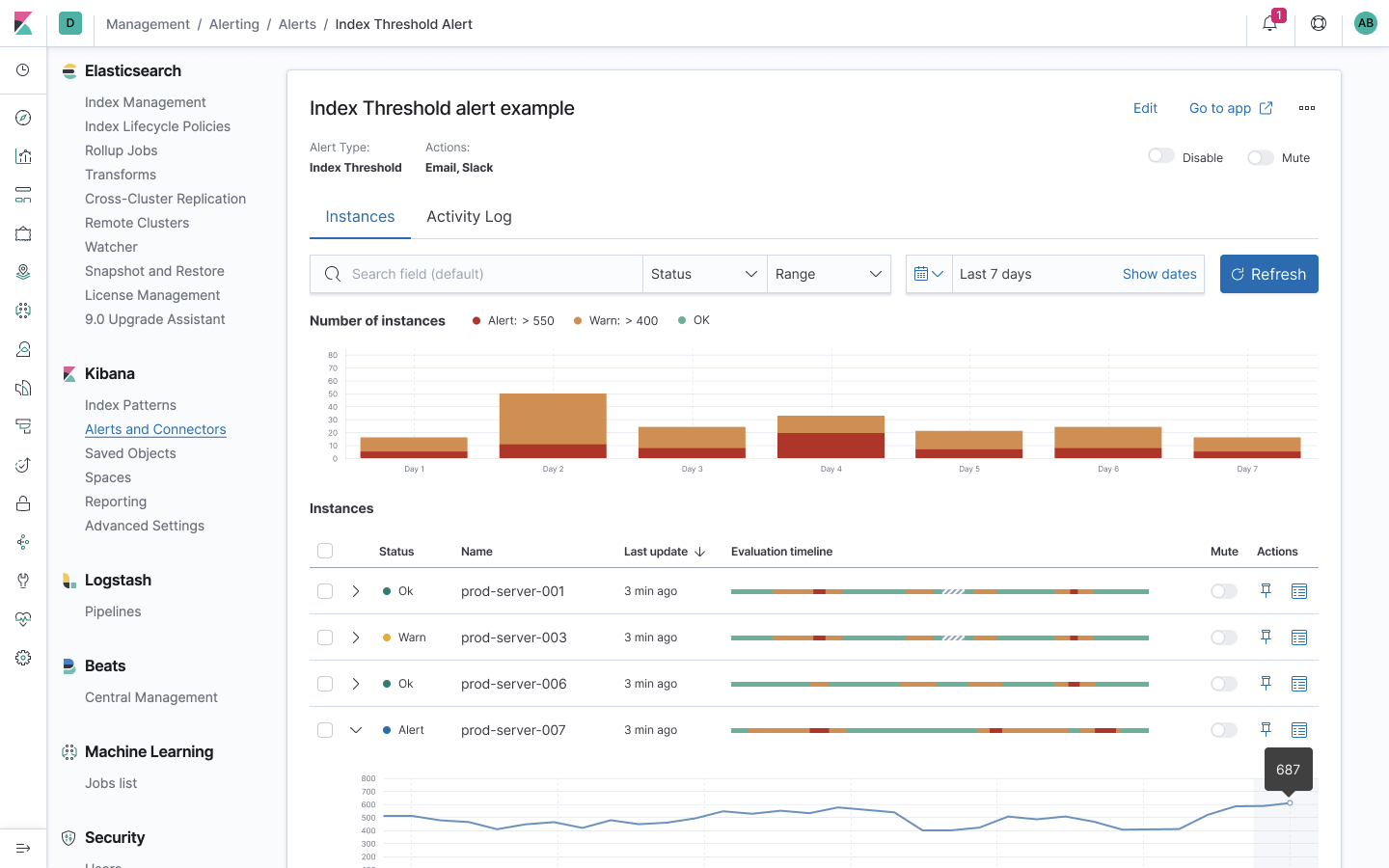Viewport: 1389px width, 868px height.
Task: Check the prod-server-001 row checkbox
Action: tap(325, 591)
